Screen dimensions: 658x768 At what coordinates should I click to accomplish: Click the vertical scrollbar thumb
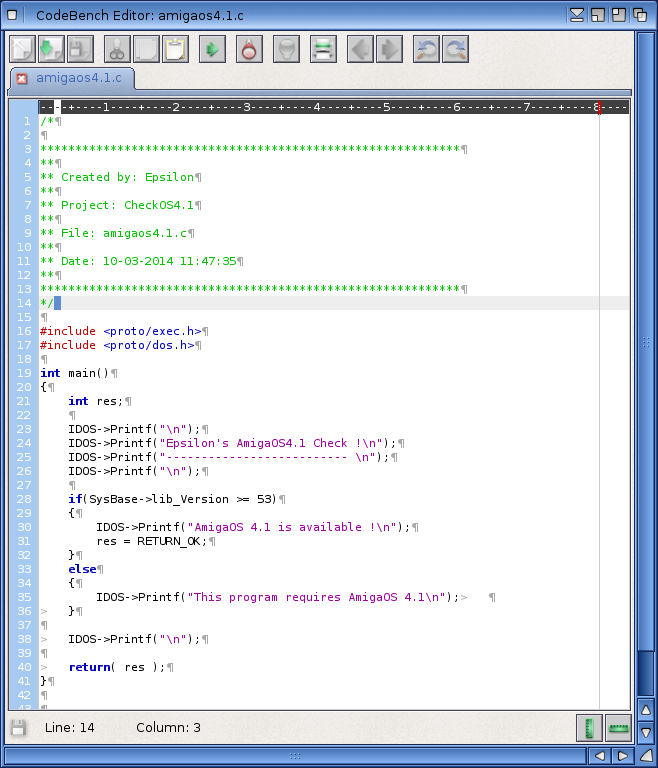[646, 342]
